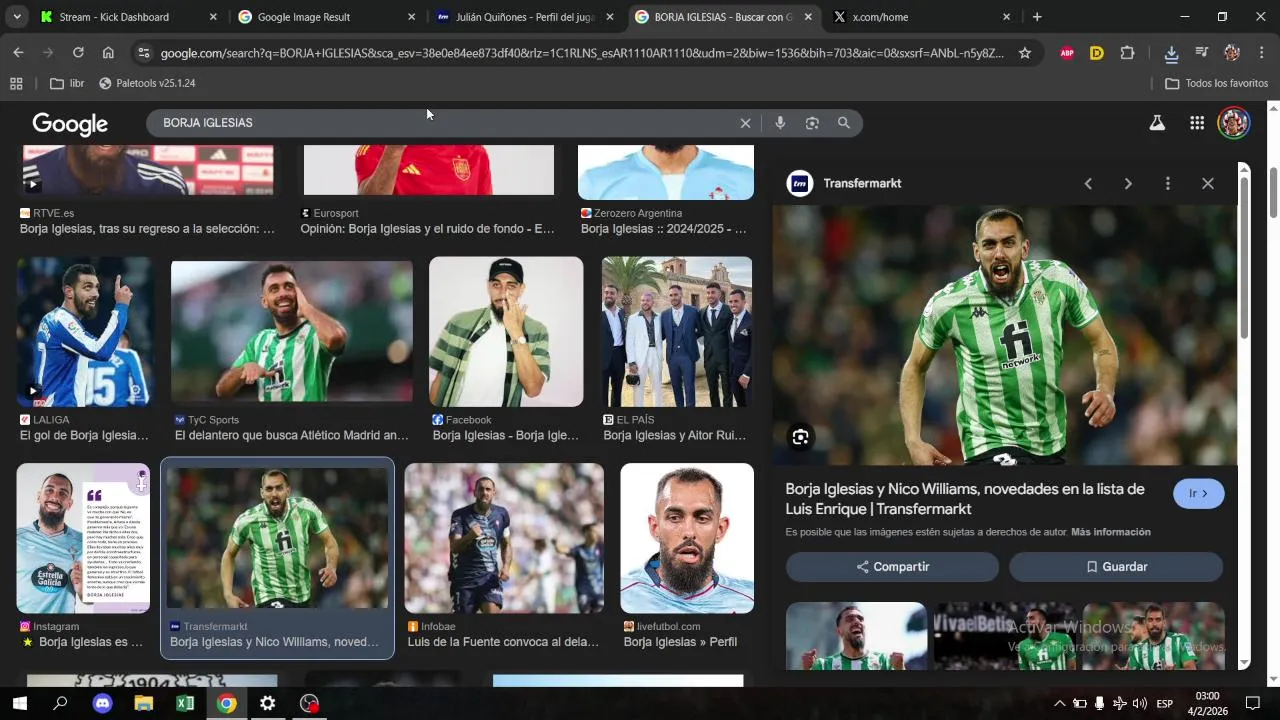Switch to Google Image Result tab
Image resolution: width=1280 pixels, height=720 pixels.
326,17
